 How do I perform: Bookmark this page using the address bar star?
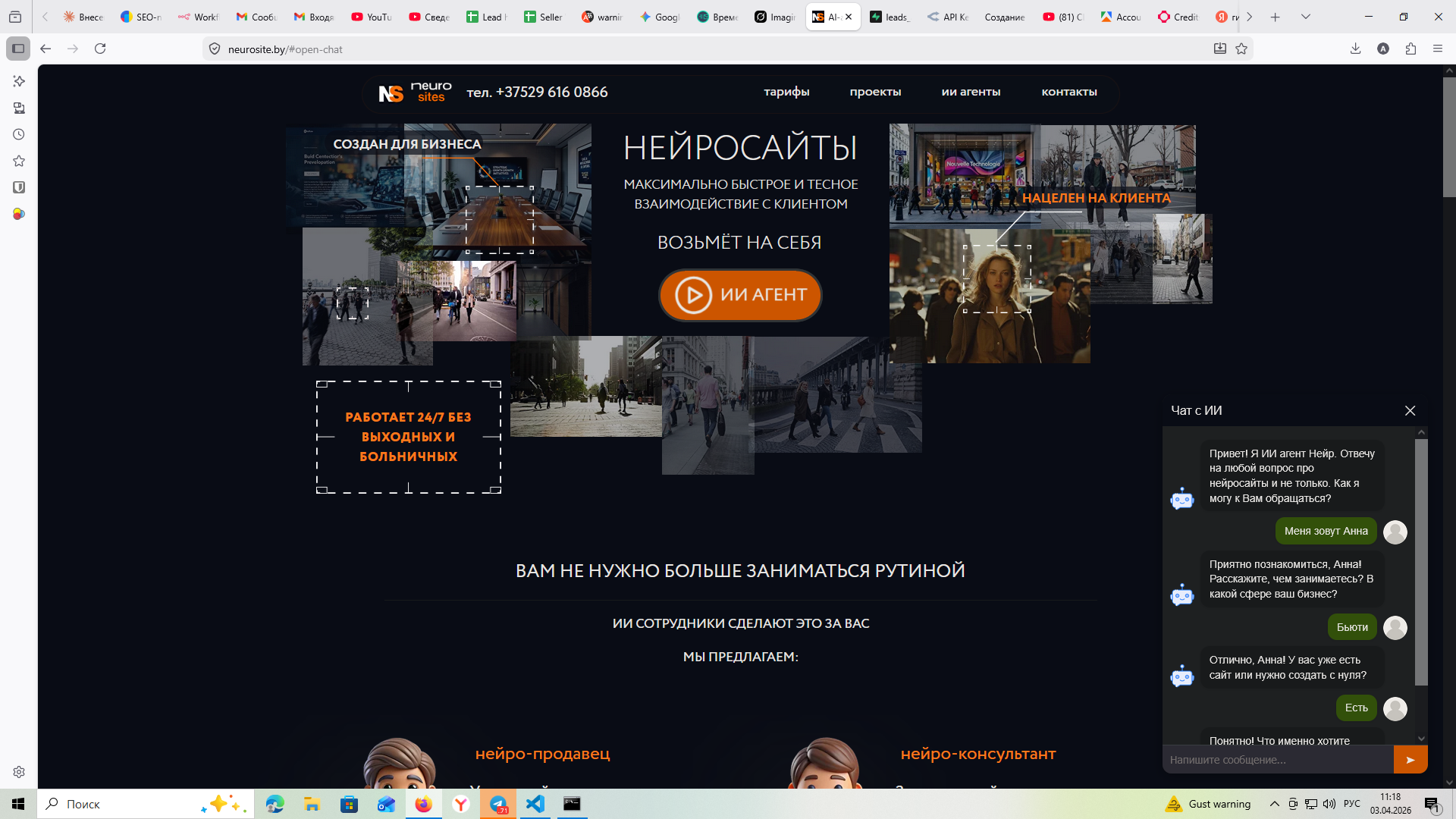point(1241,49)
